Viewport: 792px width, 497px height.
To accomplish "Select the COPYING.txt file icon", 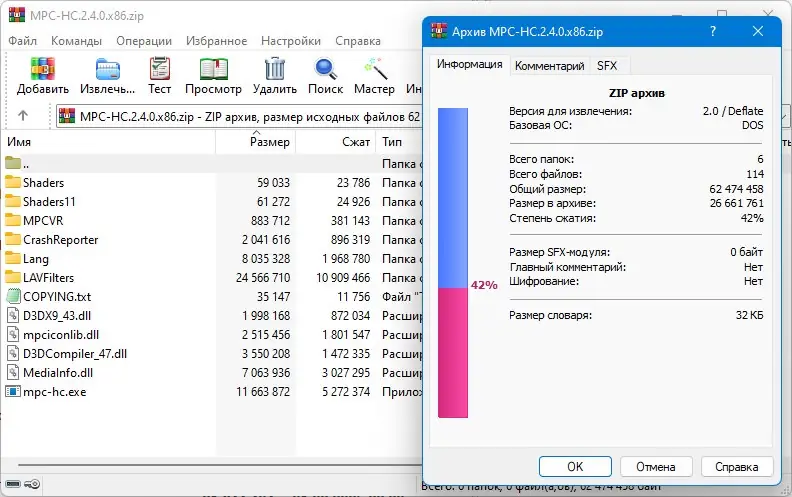I will point(13,296).
